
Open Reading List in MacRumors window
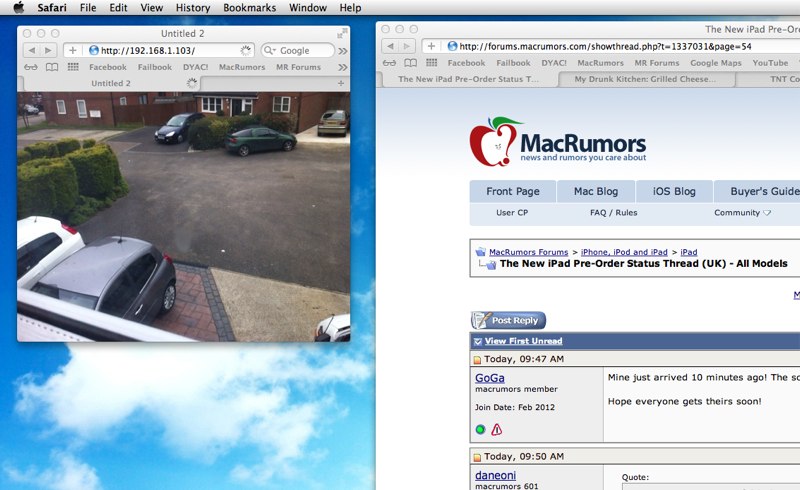(x=389, y=63)
